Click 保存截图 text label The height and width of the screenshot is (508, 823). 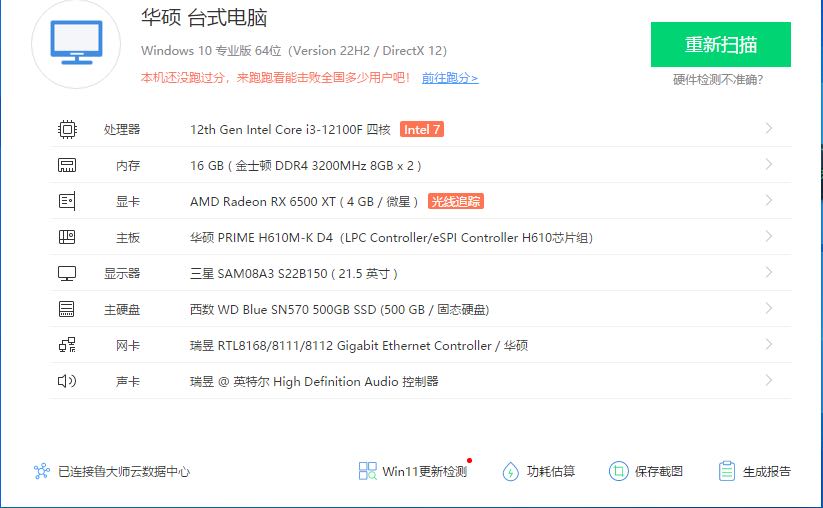point(659,471)
